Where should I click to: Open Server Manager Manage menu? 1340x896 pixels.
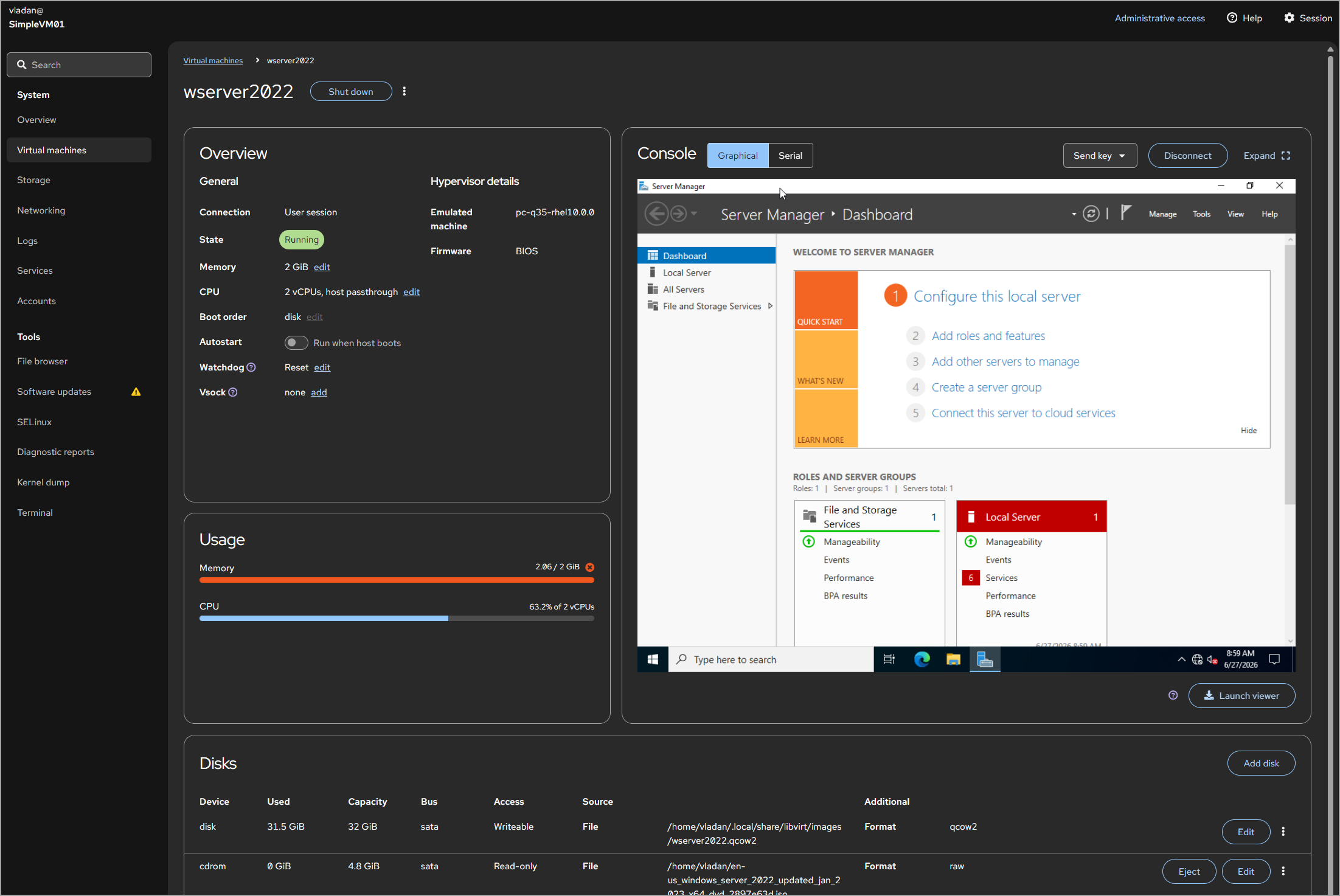[1162, 214]
